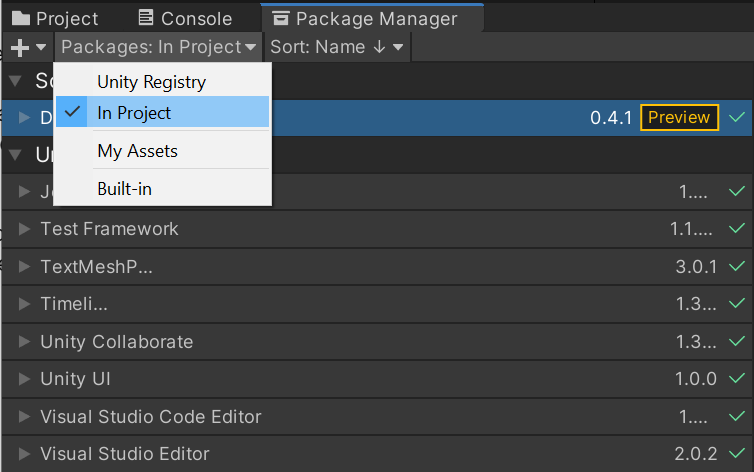Open the Packages: In Project dropdown

pyautogui.click(x=160, y=47)
